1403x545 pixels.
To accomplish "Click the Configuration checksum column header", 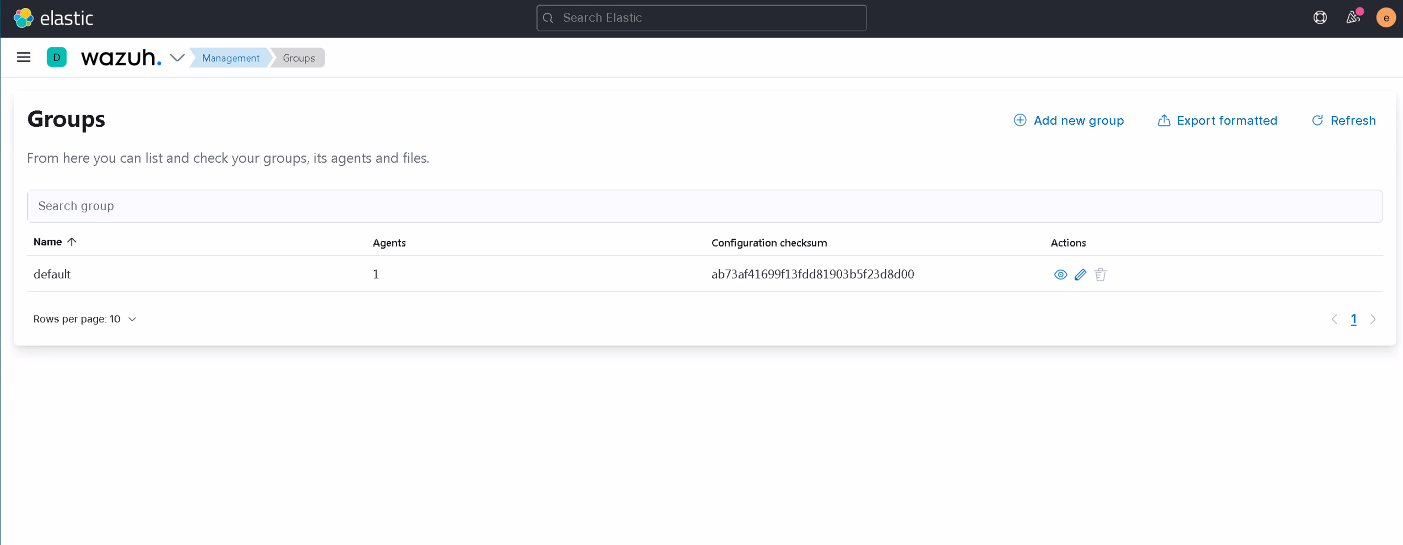I will point(769,243).
